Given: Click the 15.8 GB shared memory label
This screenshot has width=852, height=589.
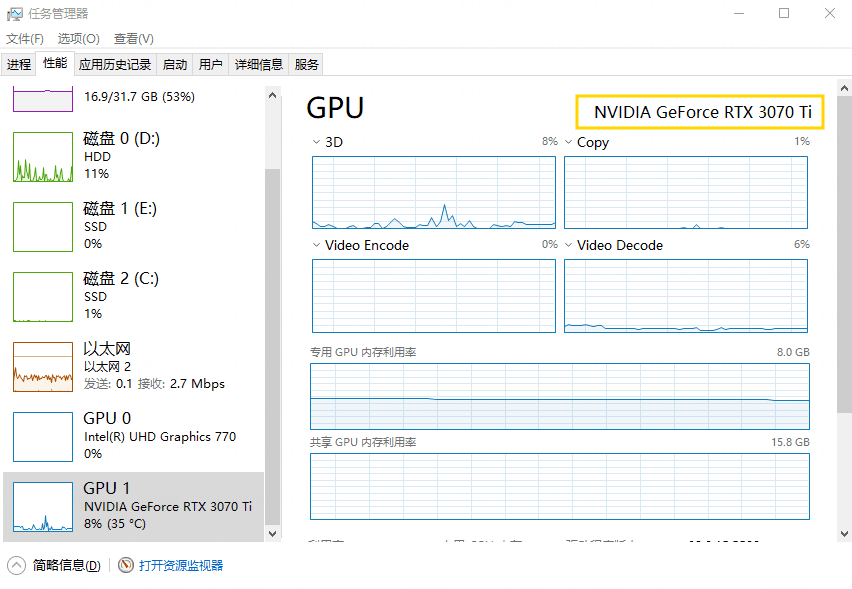Looking at the screenshot, I should [791, 442].
